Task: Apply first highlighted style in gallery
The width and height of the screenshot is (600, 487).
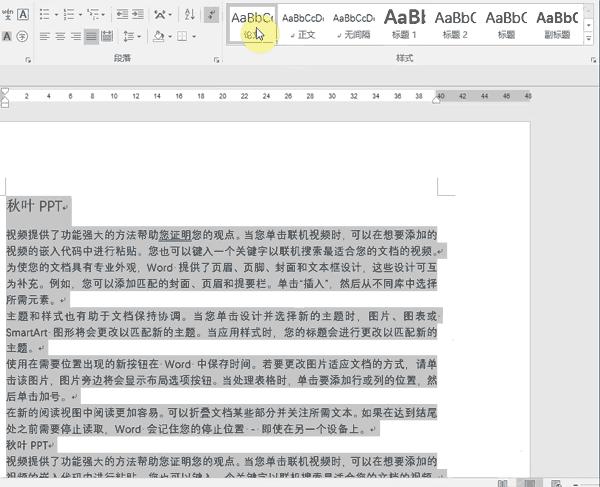Action: [x=252, y=25]
